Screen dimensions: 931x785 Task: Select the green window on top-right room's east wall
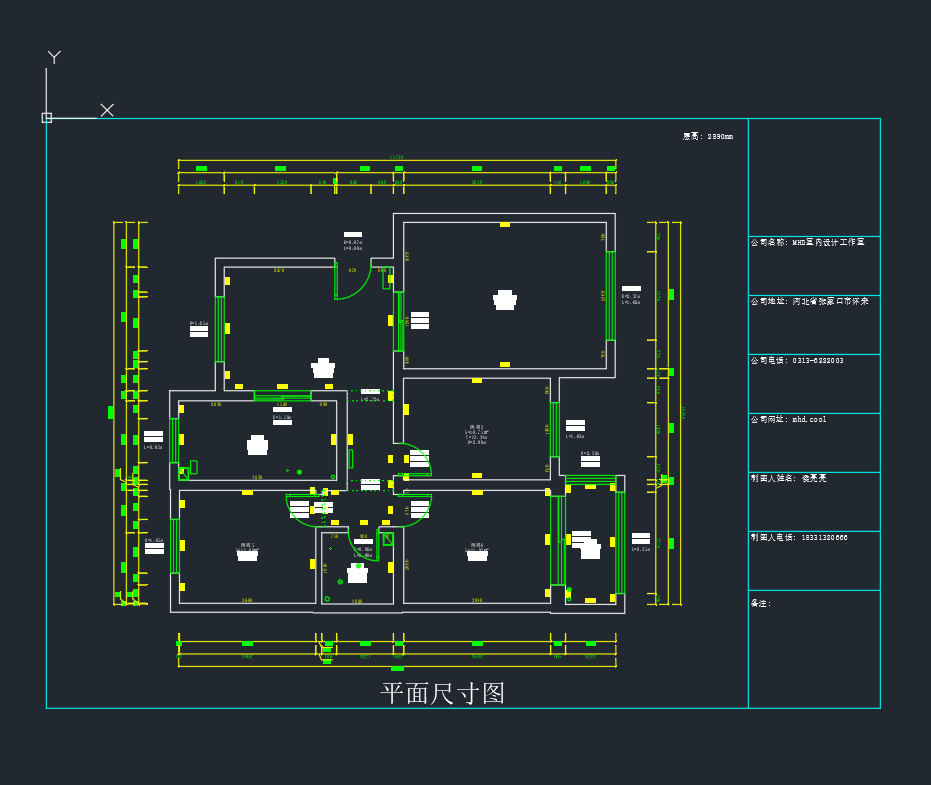coord(610,295)
